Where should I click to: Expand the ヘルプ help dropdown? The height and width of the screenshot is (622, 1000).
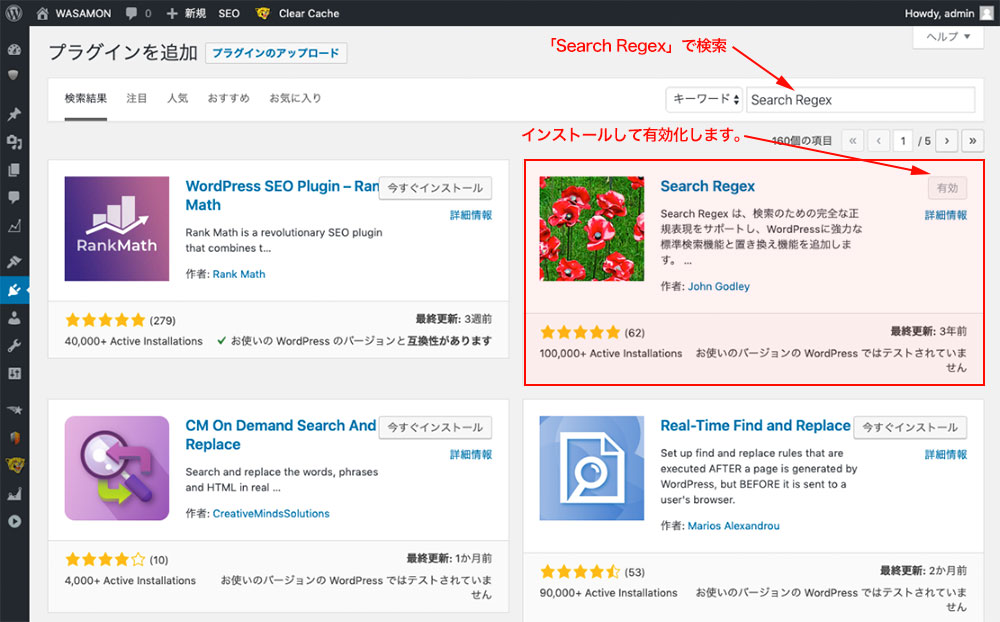pos(948,37)
